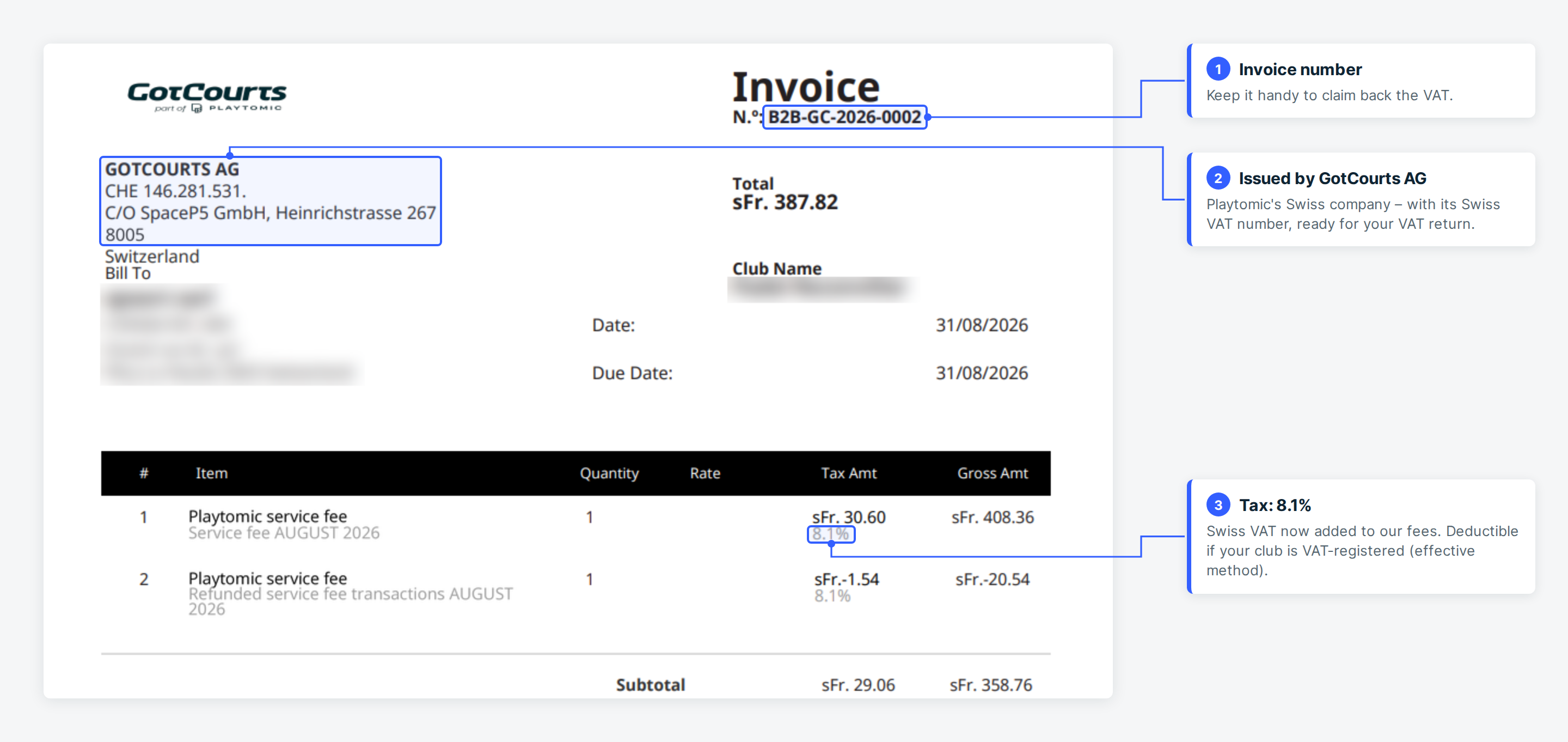Select gross amount "sFr.-20.54"
This screenshot has height=742, width=1568.
(992, 579)
